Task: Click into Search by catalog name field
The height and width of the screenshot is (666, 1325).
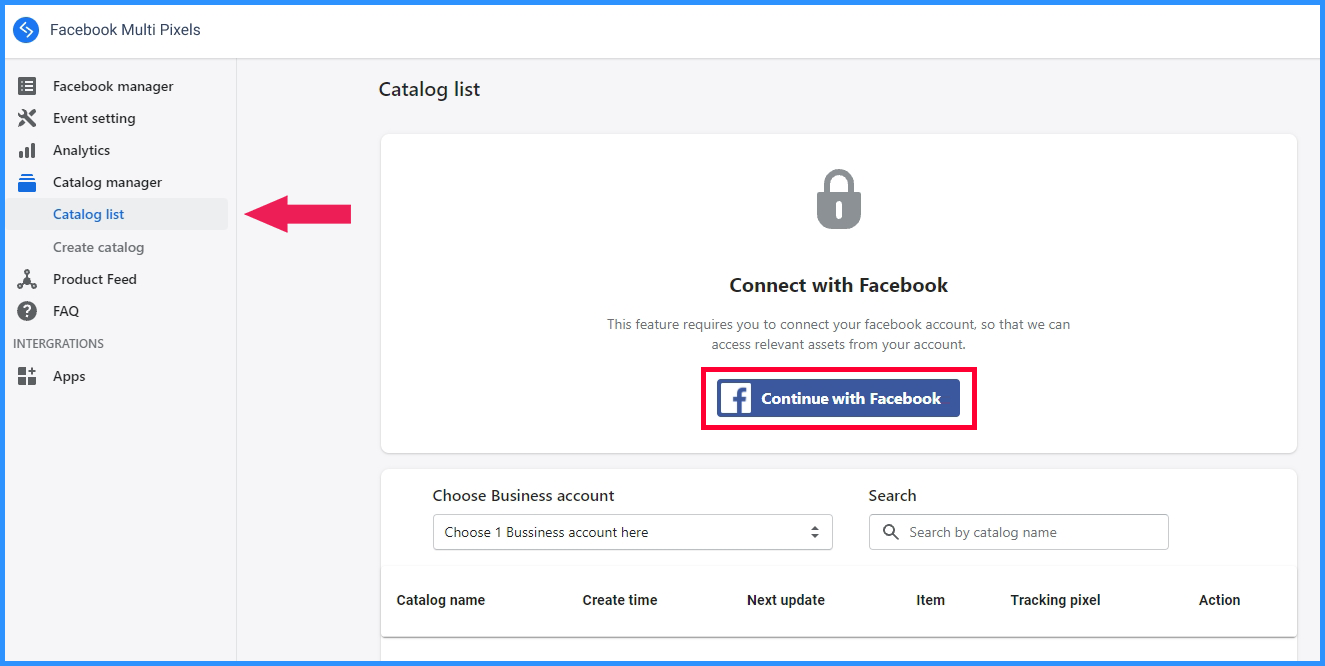Action: tap(1018, 532)
